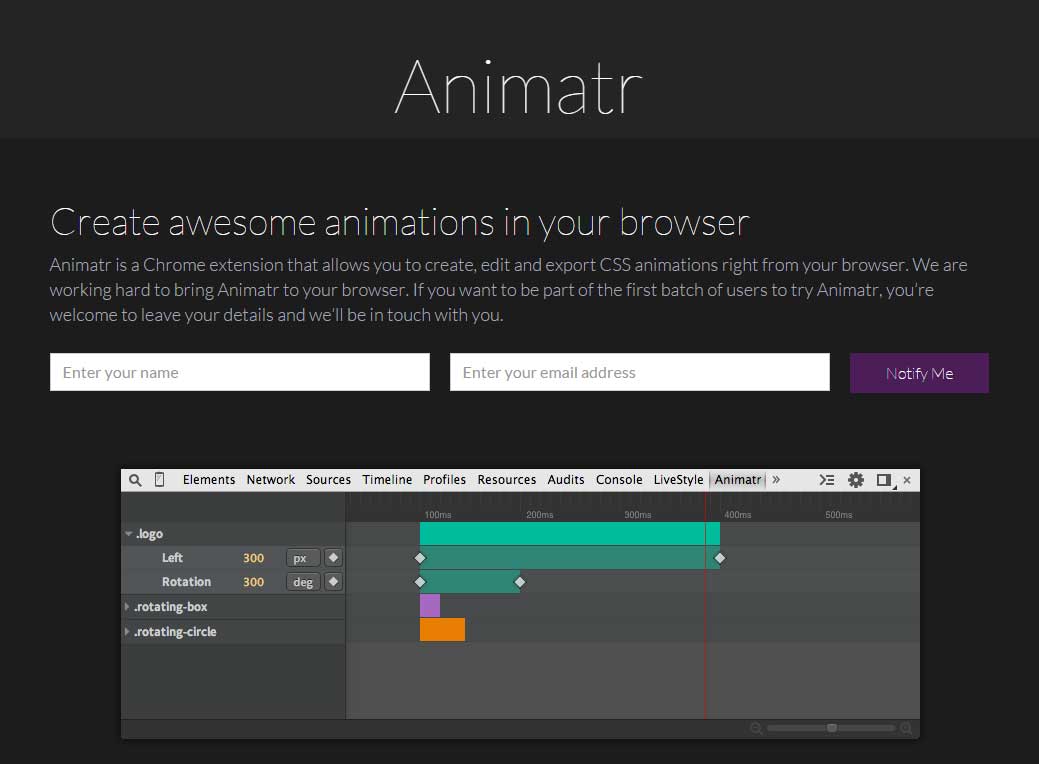Click the zoom-in magnifier on the timeline
The height and width of the screenshot is (764, 1039).
click(906, 728)
